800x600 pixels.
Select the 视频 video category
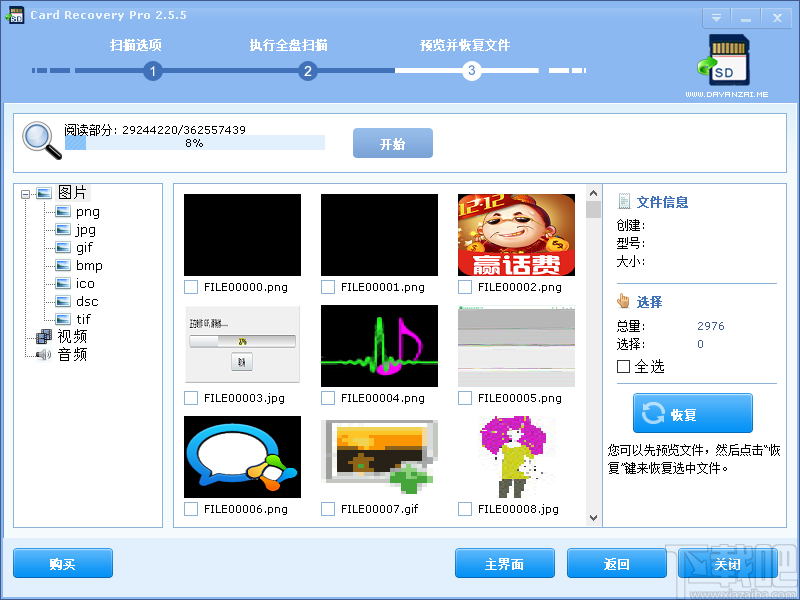click(x=72, y=336)
